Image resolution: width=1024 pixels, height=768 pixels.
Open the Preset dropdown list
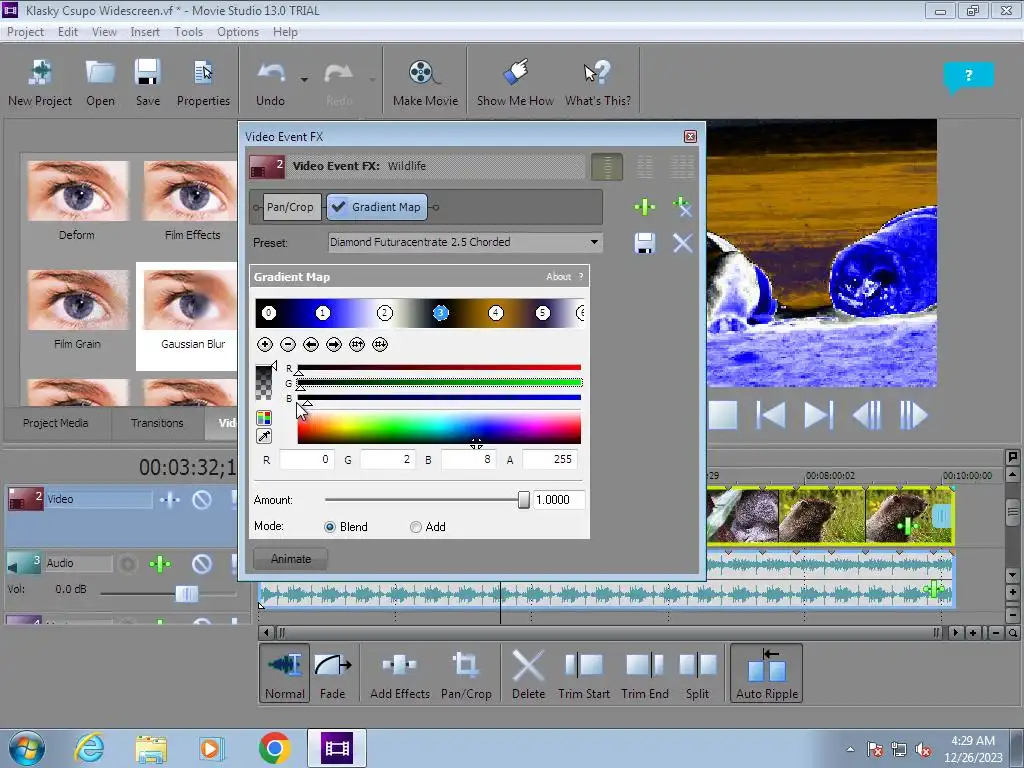[x=594, y=242]
